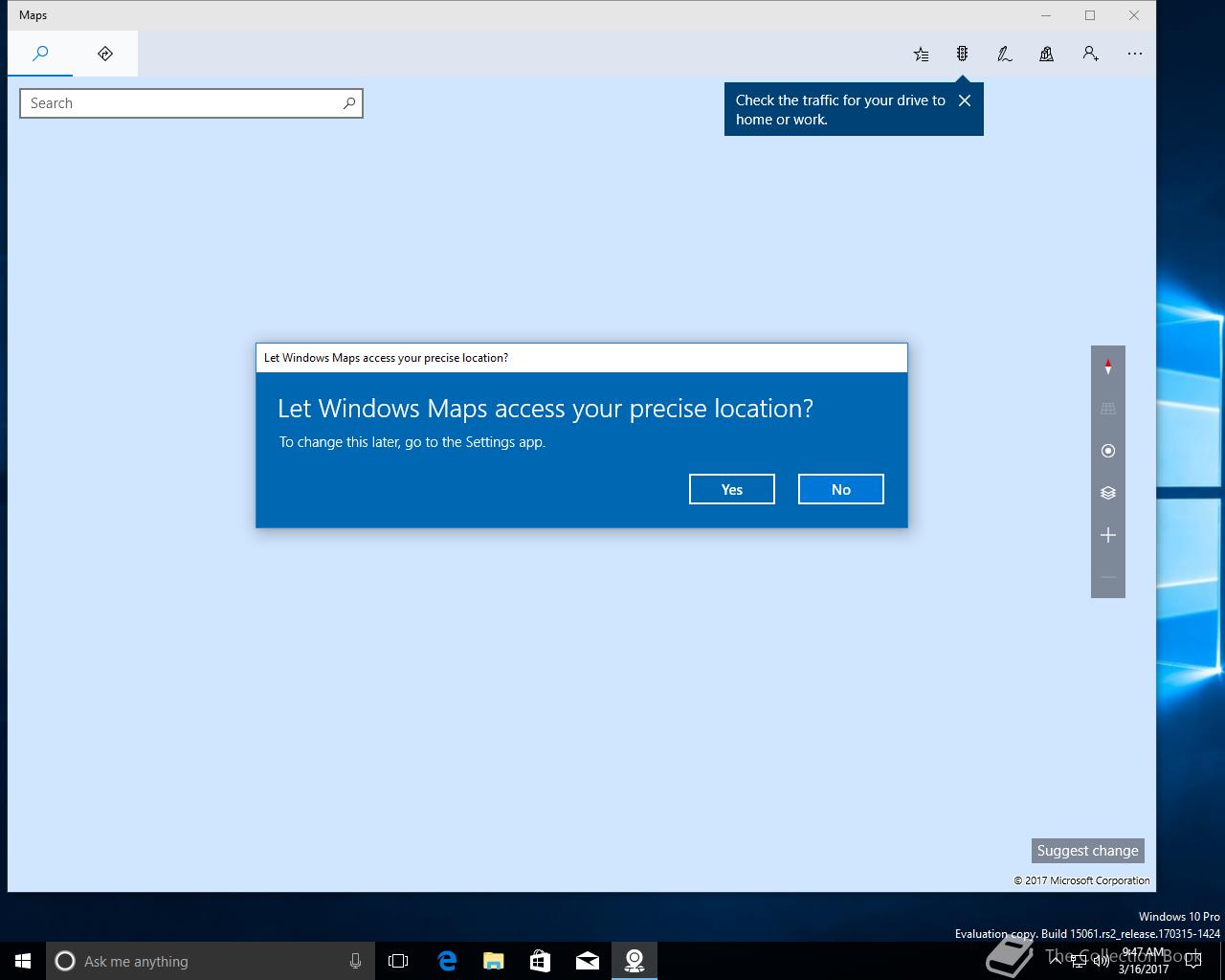
Task: Allow location access with Yes
Action: (x=732, y=489)
